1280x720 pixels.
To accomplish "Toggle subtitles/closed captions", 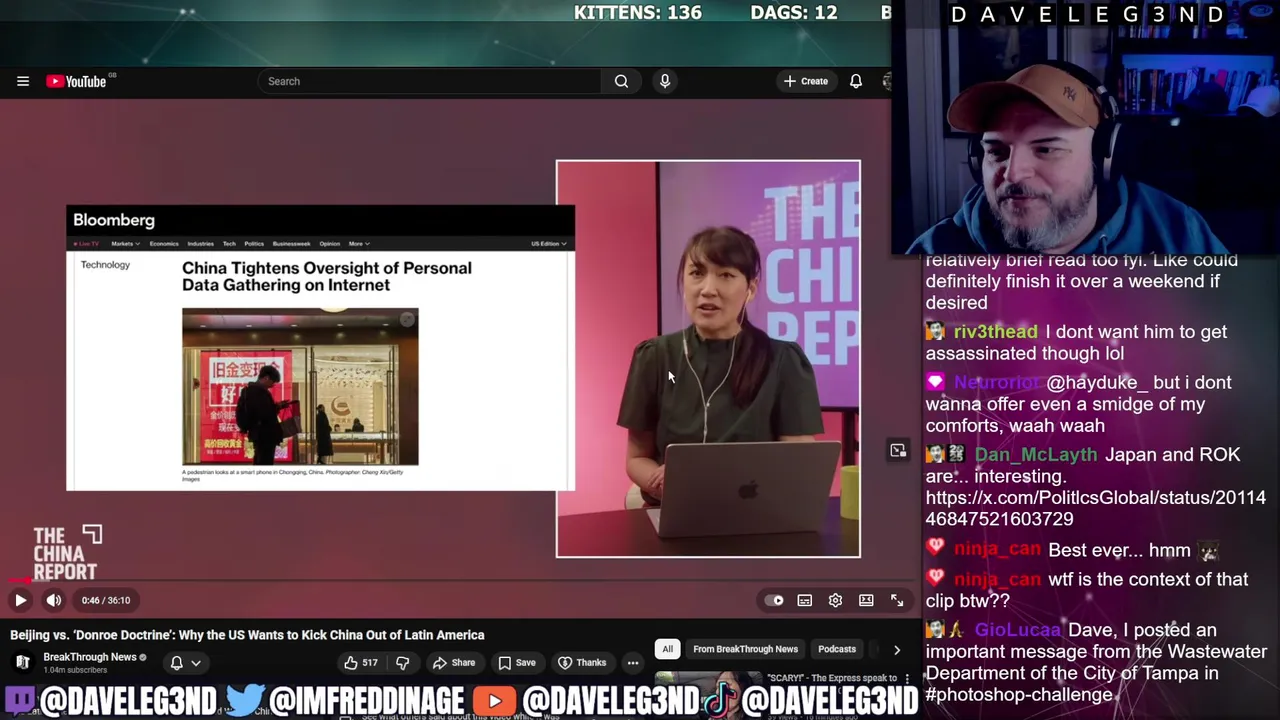I will [805, 600].
